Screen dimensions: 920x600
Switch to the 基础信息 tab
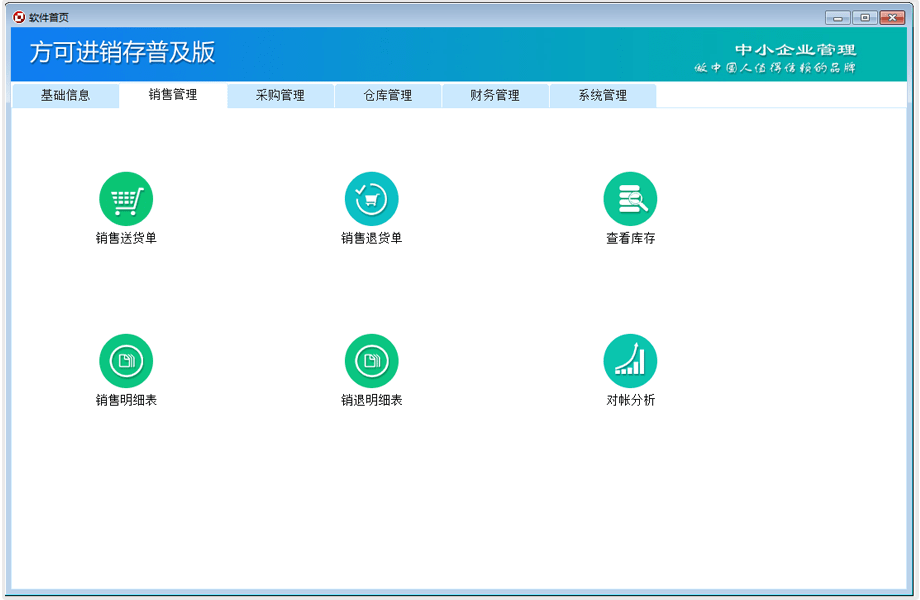coord(65,96)
